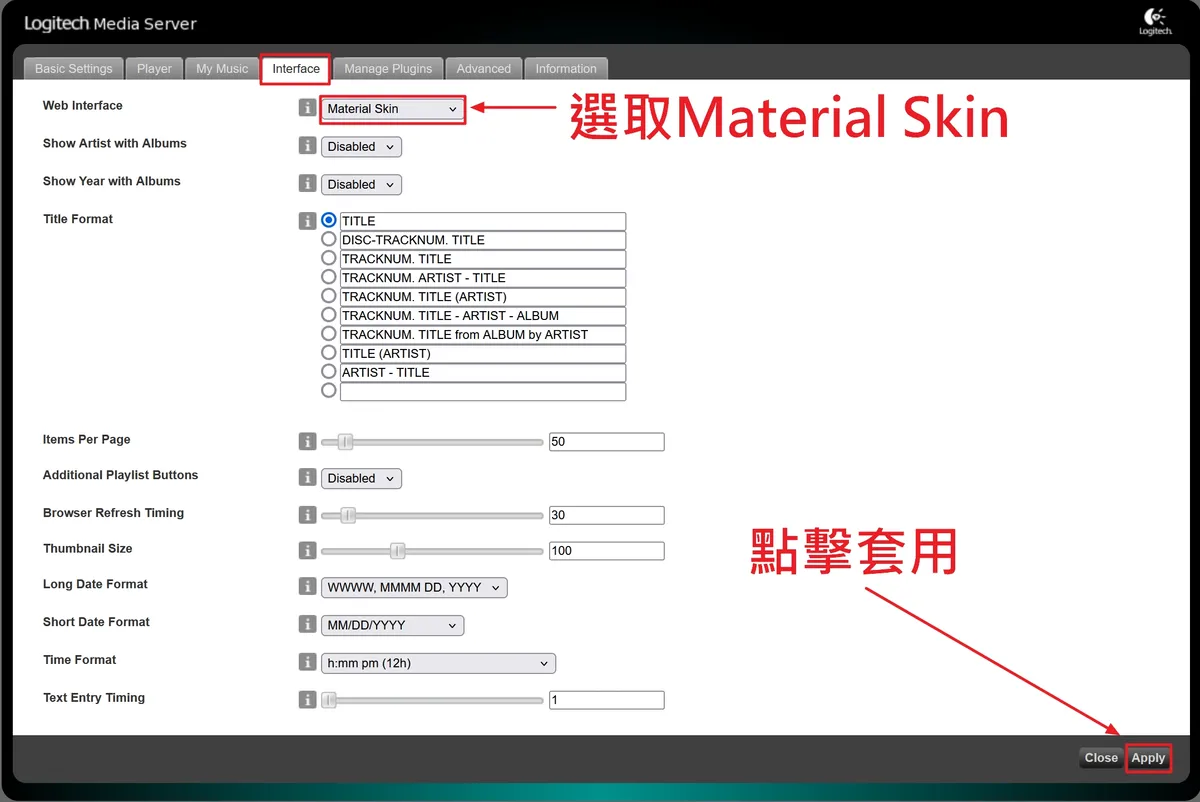Screen dimensions: 1200x802
Task: Click info icon for Browser Refresh Timing
Action: point(307,515)
